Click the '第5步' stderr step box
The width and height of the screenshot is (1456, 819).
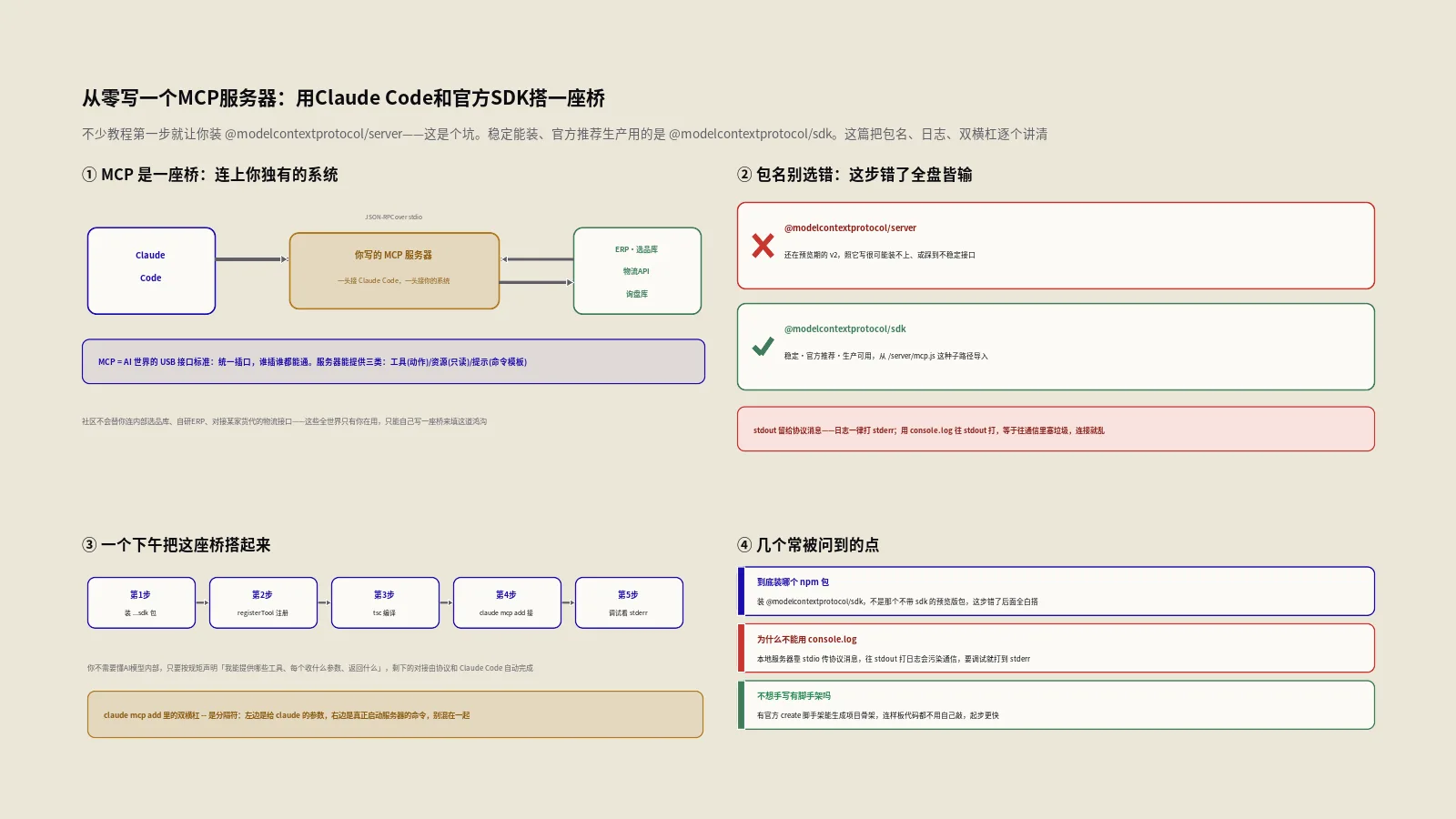point(629,602)
